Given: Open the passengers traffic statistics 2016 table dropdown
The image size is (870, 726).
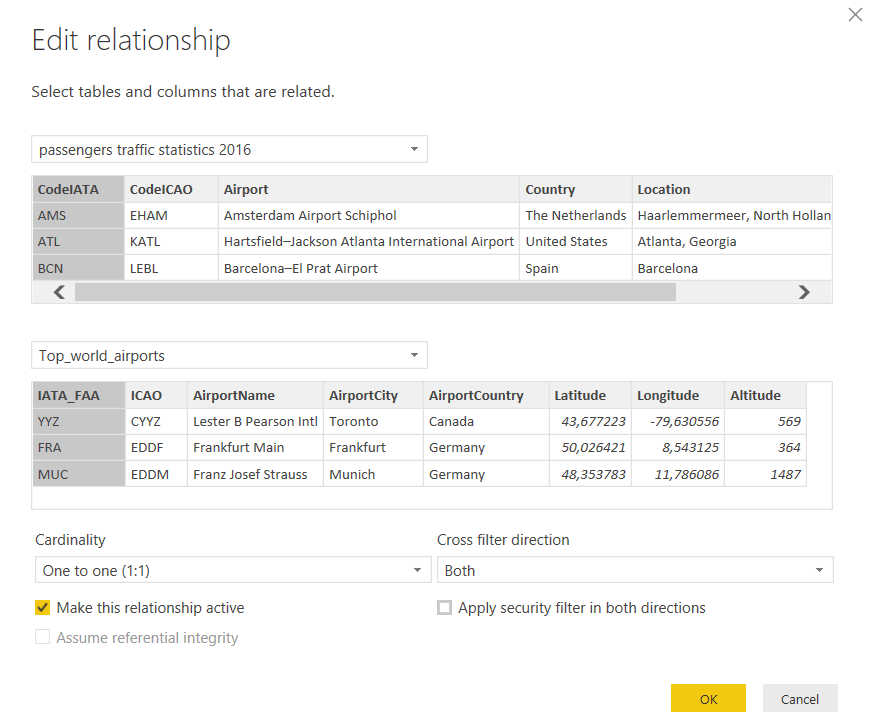Looking at the screenshot, I should [x=229, y=150].
